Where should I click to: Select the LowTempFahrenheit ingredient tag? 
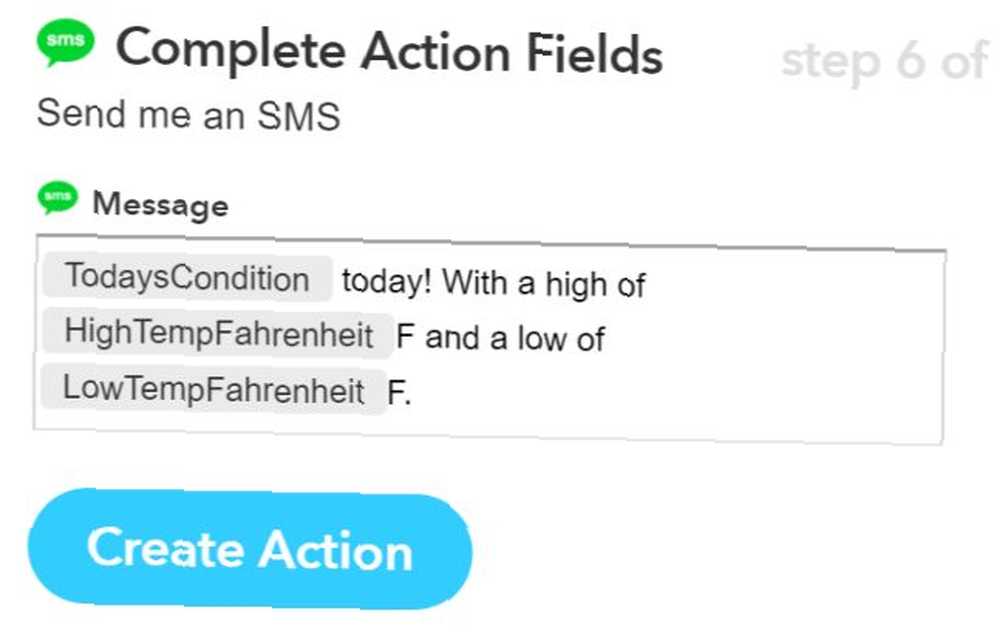pyautogui.click(x=214, y=389)
